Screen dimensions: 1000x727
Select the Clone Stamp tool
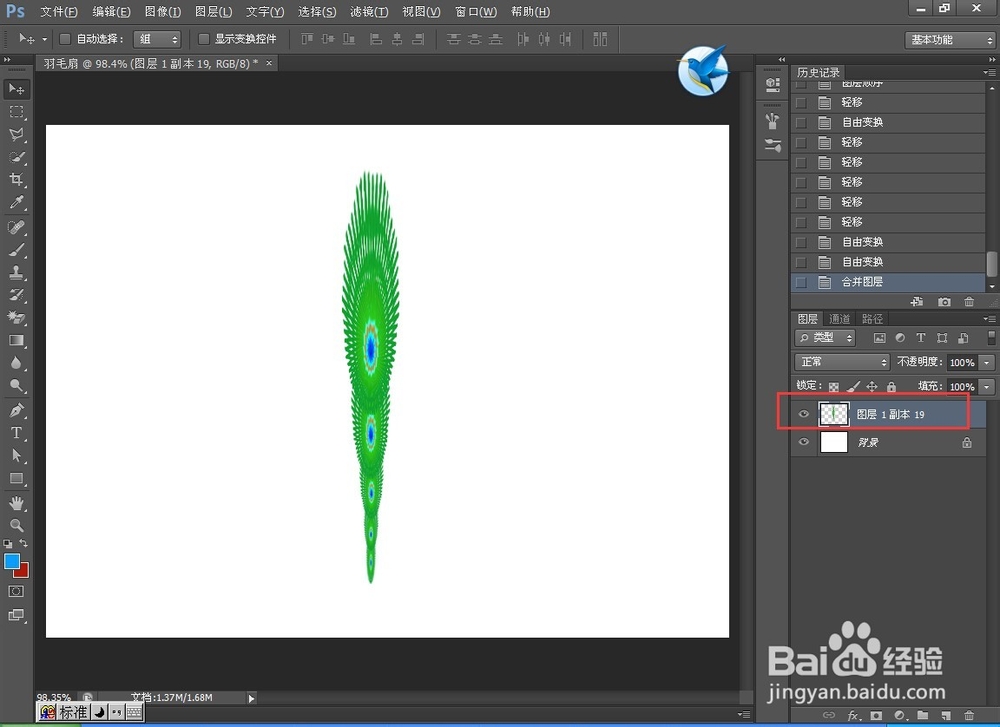click(17, 272)
